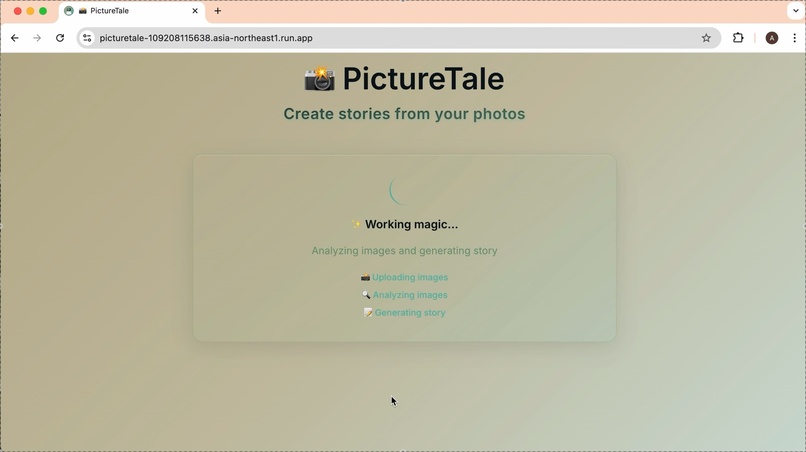Open the browser extensions puzzle icon
This screenshot has height=452, width=806.
point(738,38)
